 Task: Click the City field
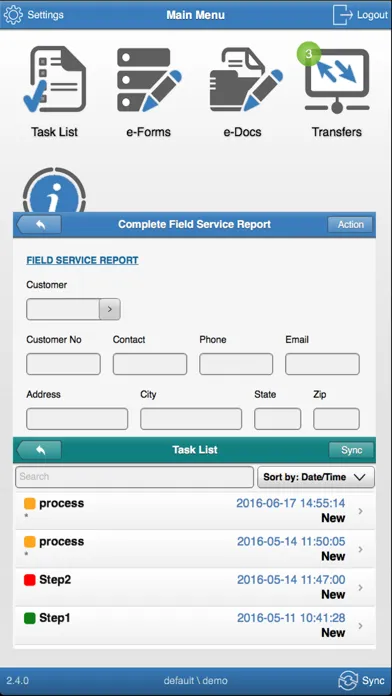(x=191, y=419)
